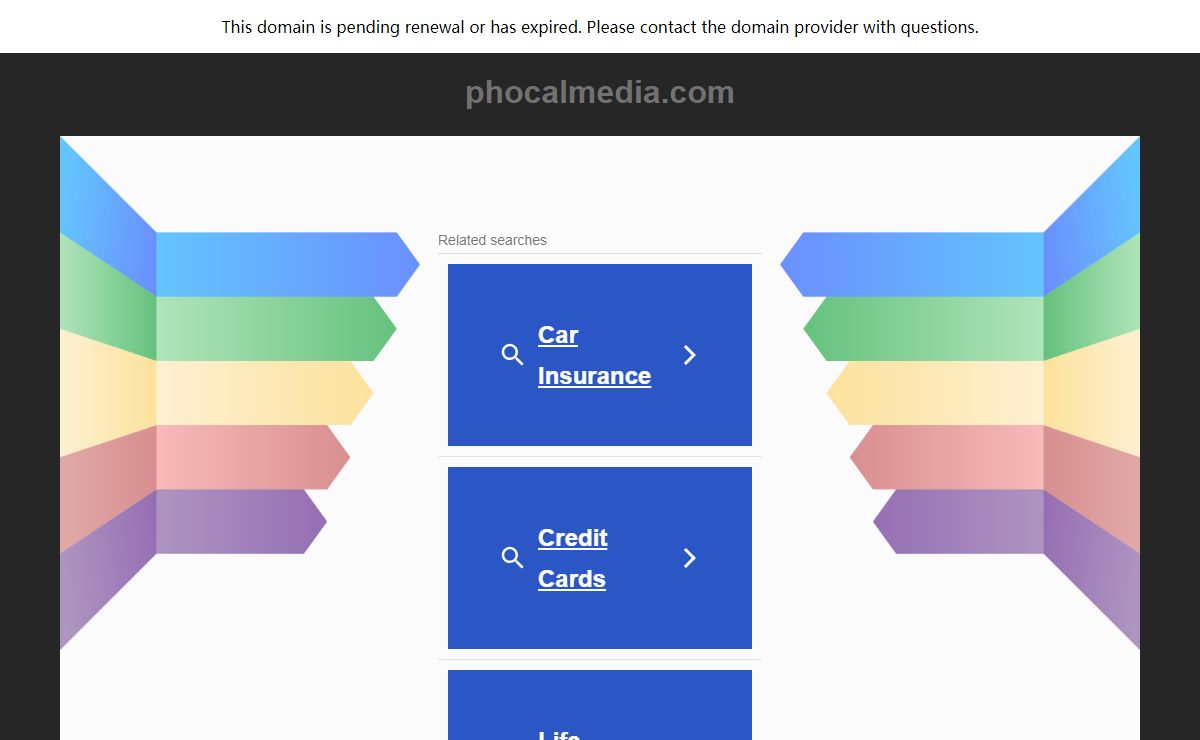Click the right chevron on Car Insurance card
Image resolution: width=1200 pixels, height=740 pixels.
(x=689, y=355)
